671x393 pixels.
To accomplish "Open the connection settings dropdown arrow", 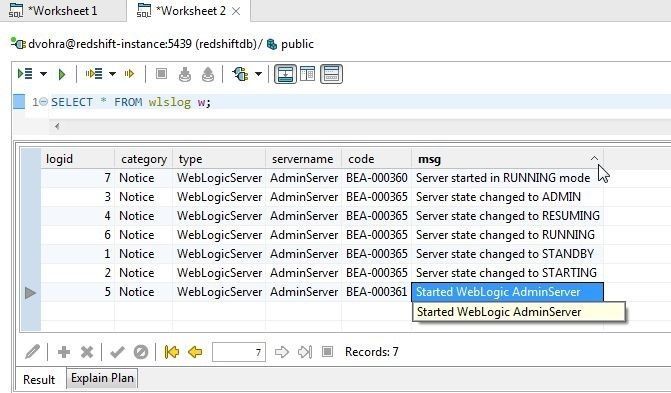I will pyautogui.click(x=258, y=74).
